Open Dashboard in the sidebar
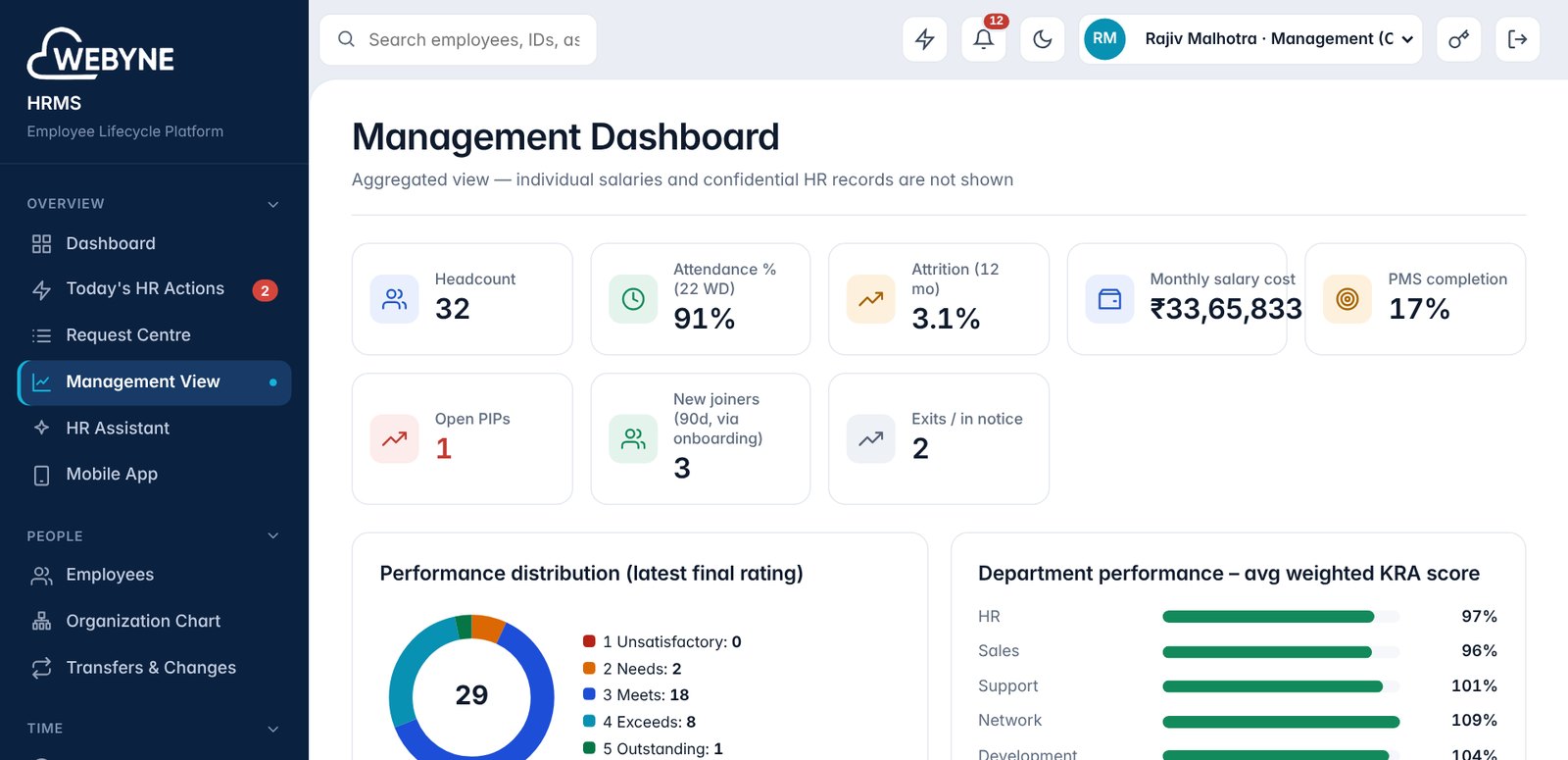The image size is (1568, 760). 154,243
